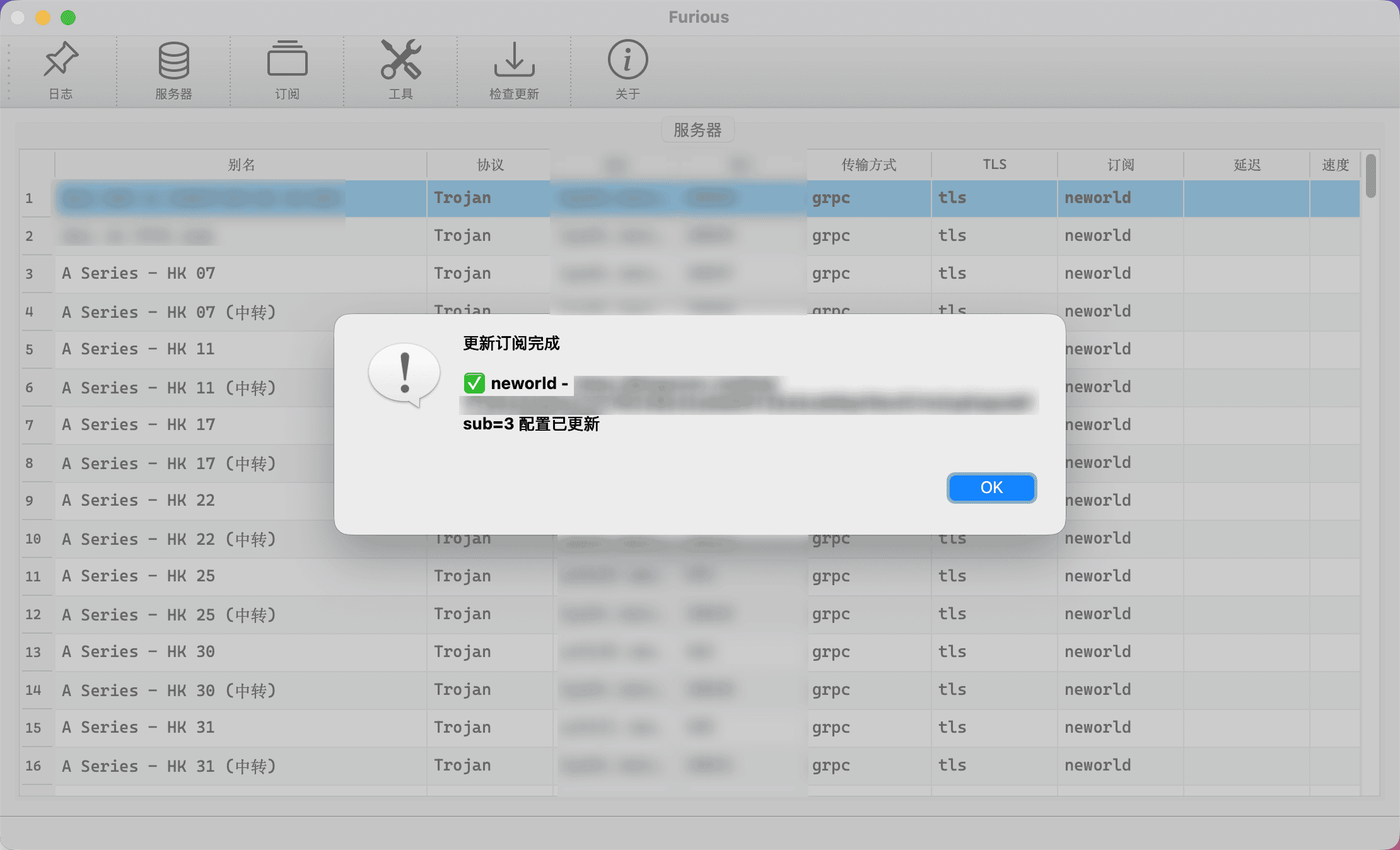Click the 检查更新 download icon
Screen dimensions: 1400x850
pos(514,60)
